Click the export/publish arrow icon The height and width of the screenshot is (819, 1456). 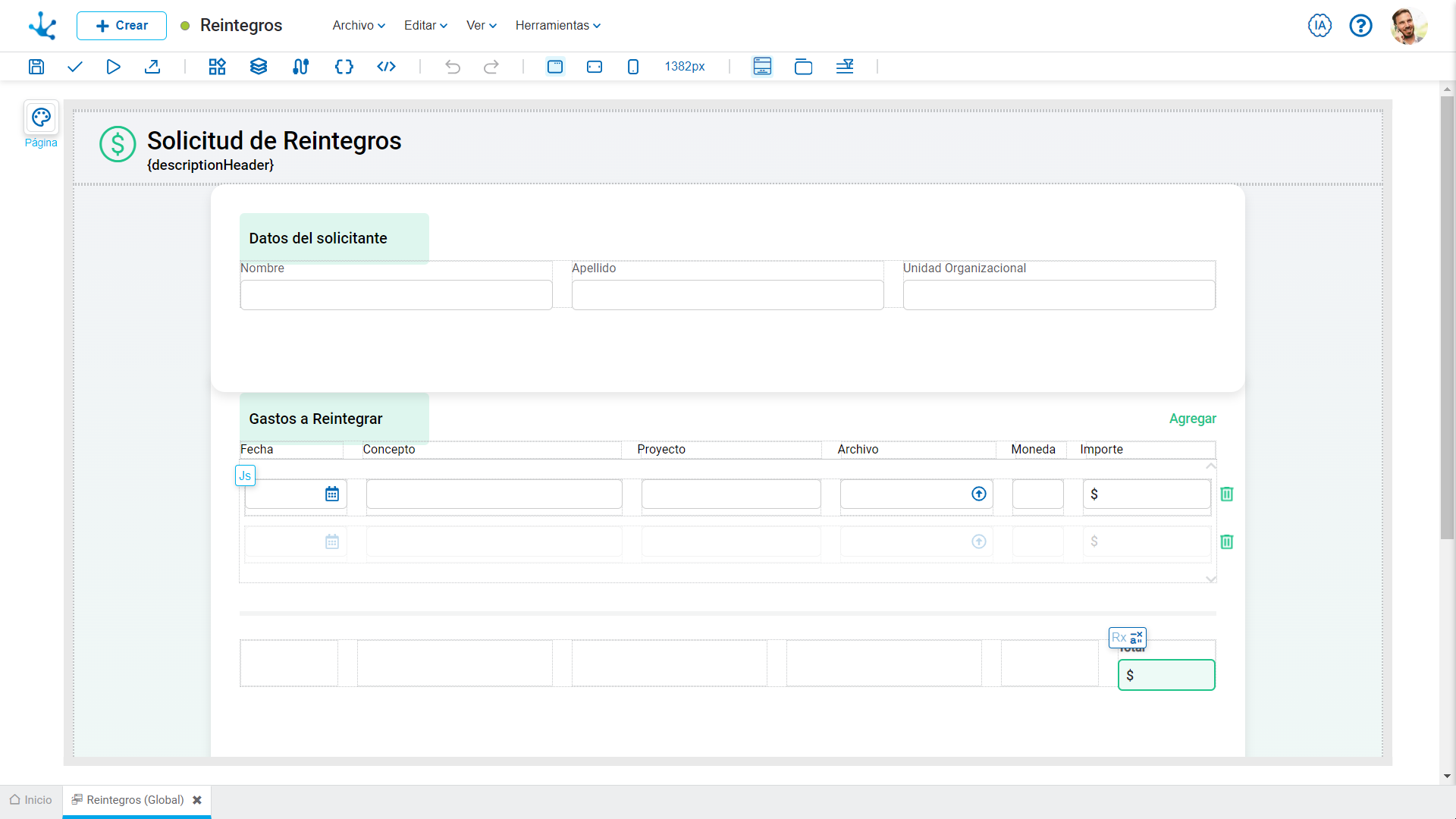click(x=152, y=67)
